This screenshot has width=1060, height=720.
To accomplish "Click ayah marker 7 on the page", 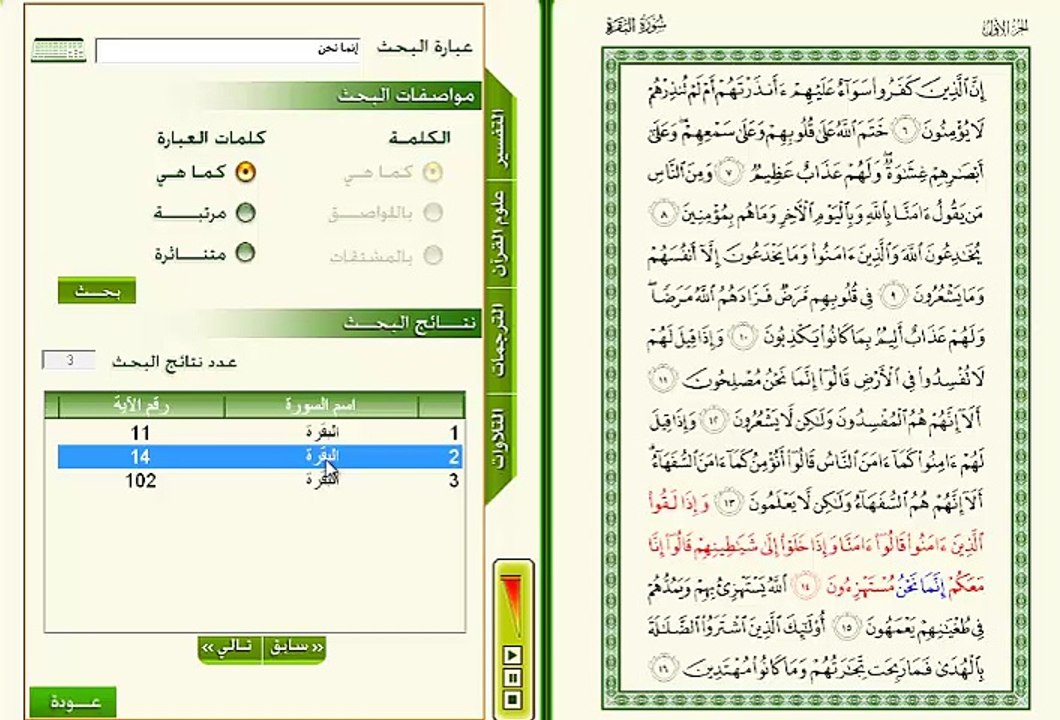I will (729, 172).
